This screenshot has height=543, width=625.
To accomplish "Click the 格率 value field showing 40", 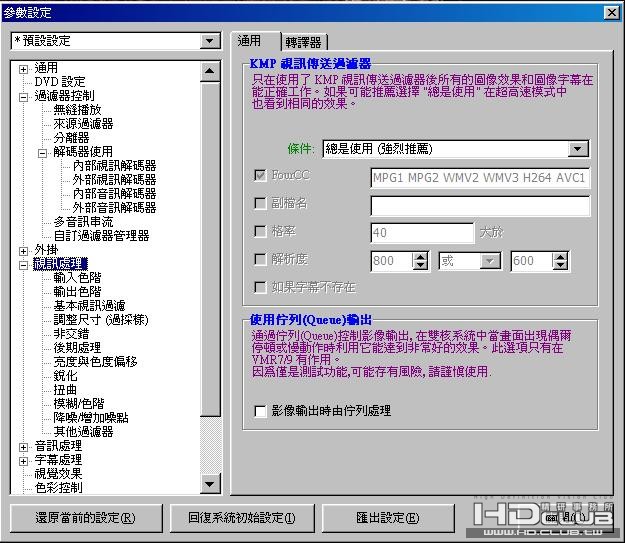I will [x=422, y=232].
